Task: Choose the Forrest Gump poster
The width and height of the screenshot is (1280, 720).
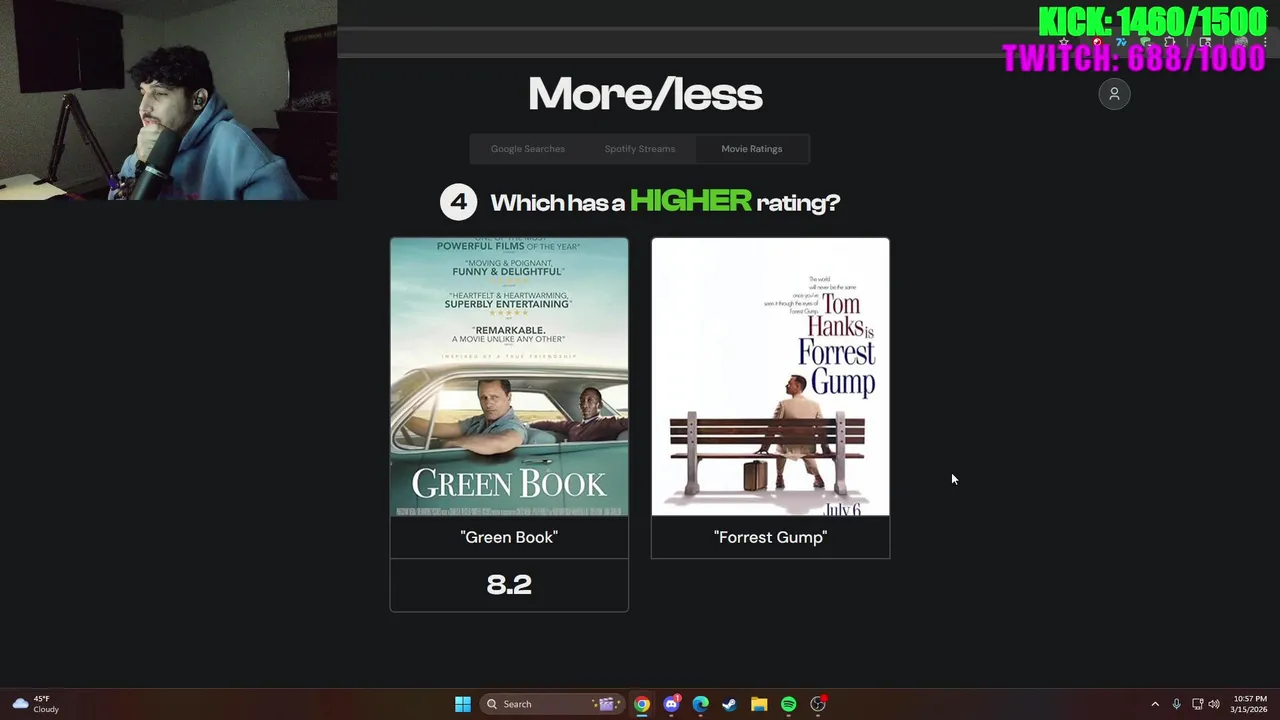Action: click(x=770, y=377)
